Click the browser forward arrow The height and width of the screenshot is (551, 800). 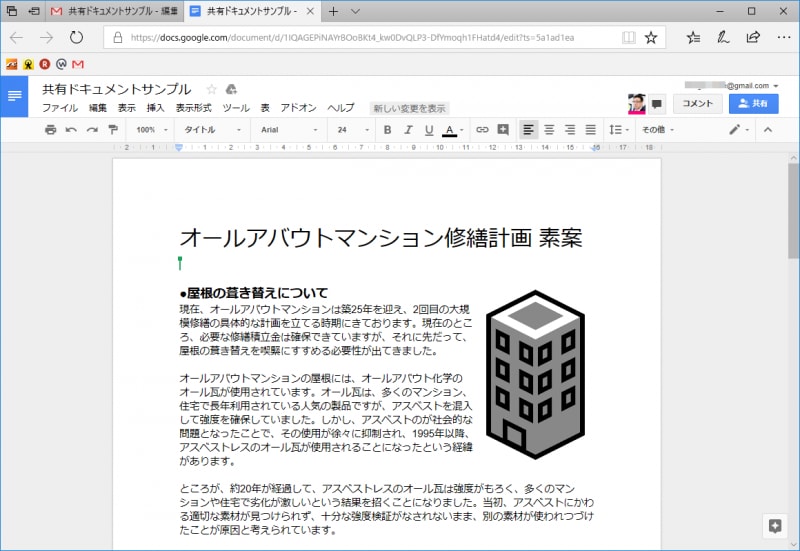pyautogui.click(x=46, y=37)
